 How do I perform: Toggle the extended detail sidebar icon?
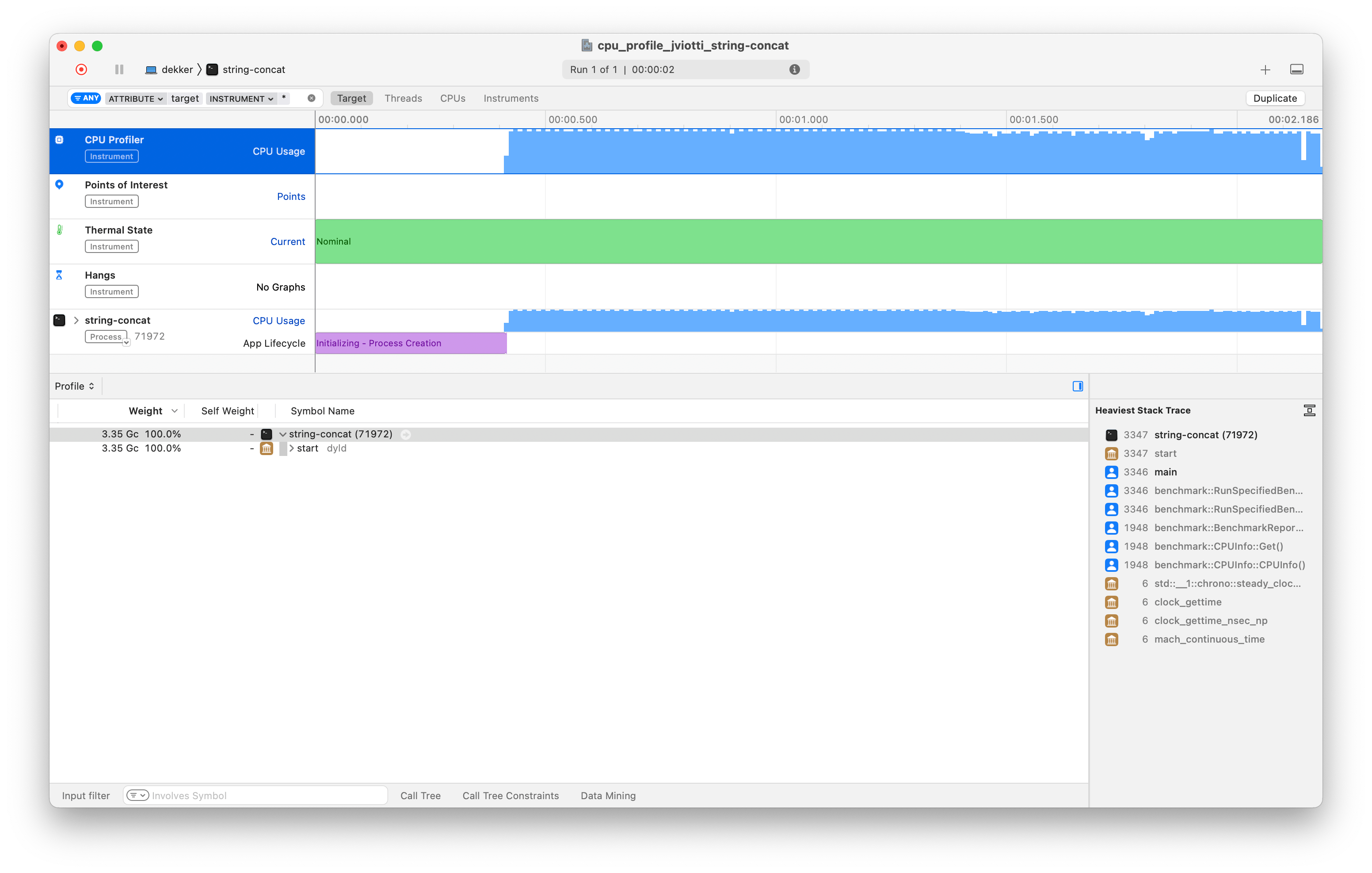click(1078, 386)
